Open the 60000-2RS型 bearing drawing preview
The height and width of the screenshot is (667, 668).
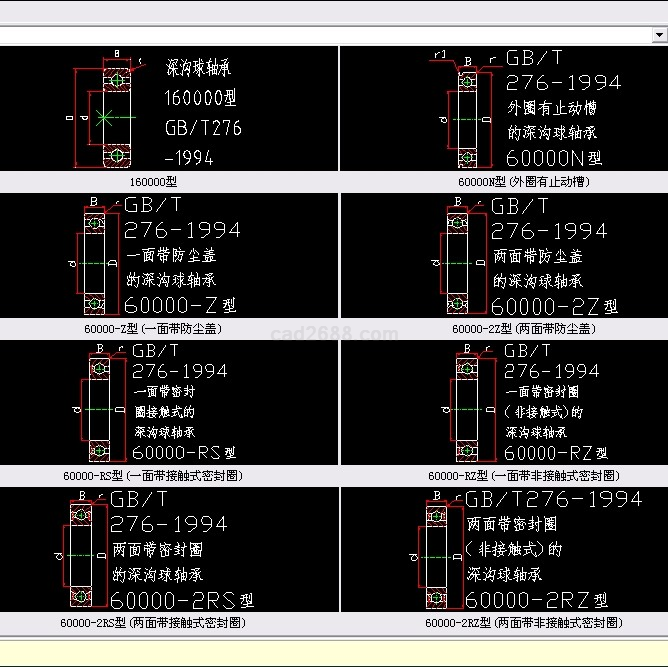pos(168,550)
